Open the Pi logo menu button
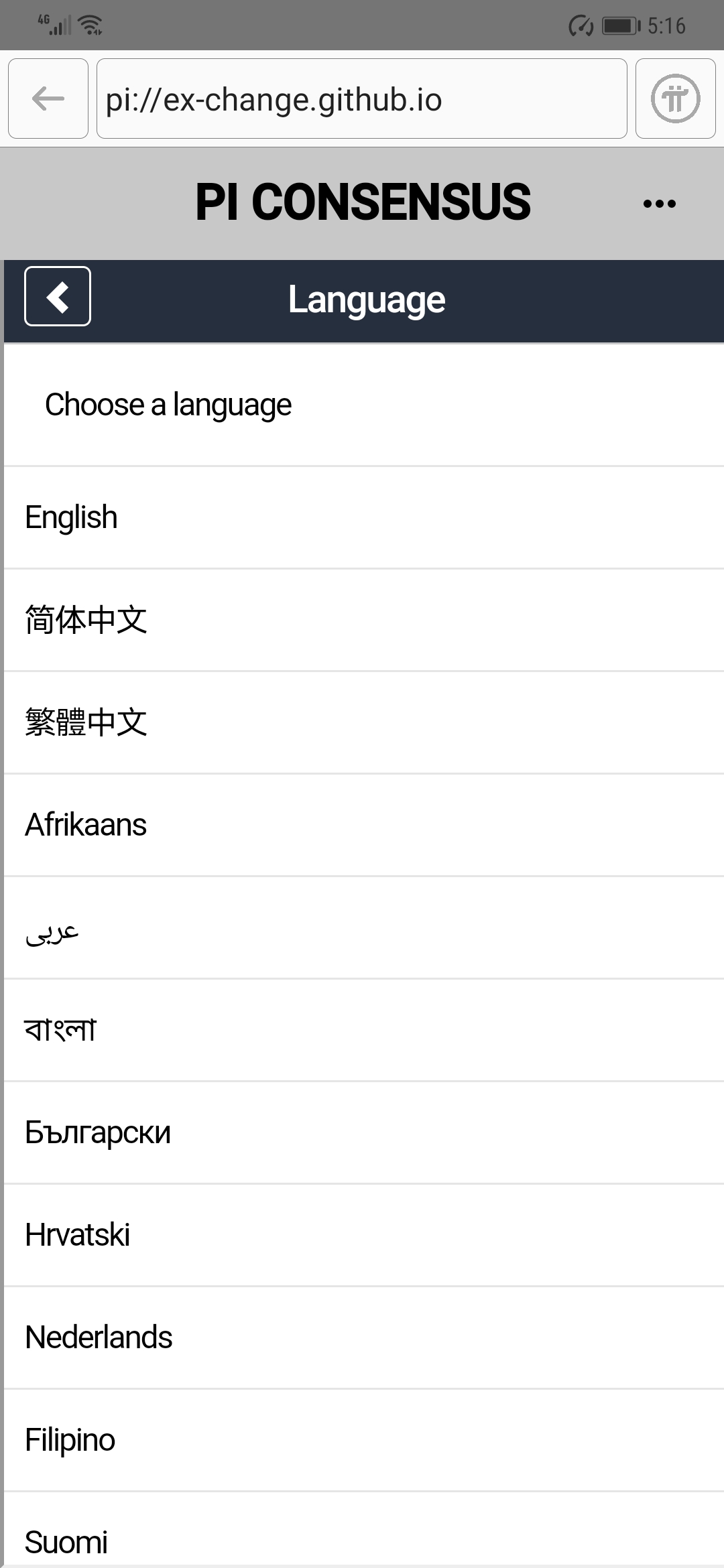 (x=675, y=99)
